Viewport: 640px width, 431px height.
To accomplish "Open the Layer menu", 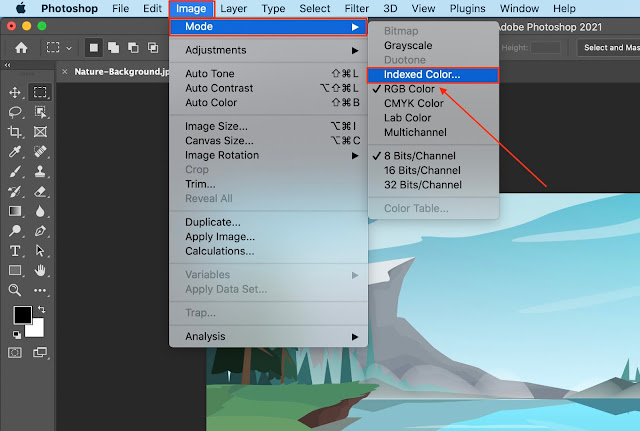I will click(233, 9).
